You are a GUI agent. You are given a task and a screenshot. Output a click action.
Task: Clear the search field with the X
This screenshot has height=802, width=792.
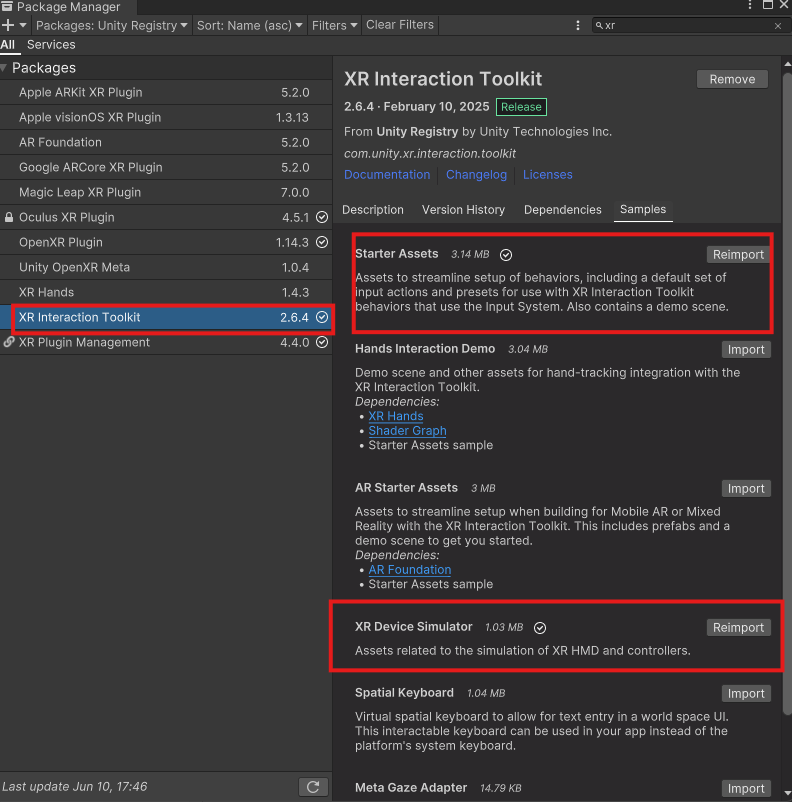coord(778,26)
